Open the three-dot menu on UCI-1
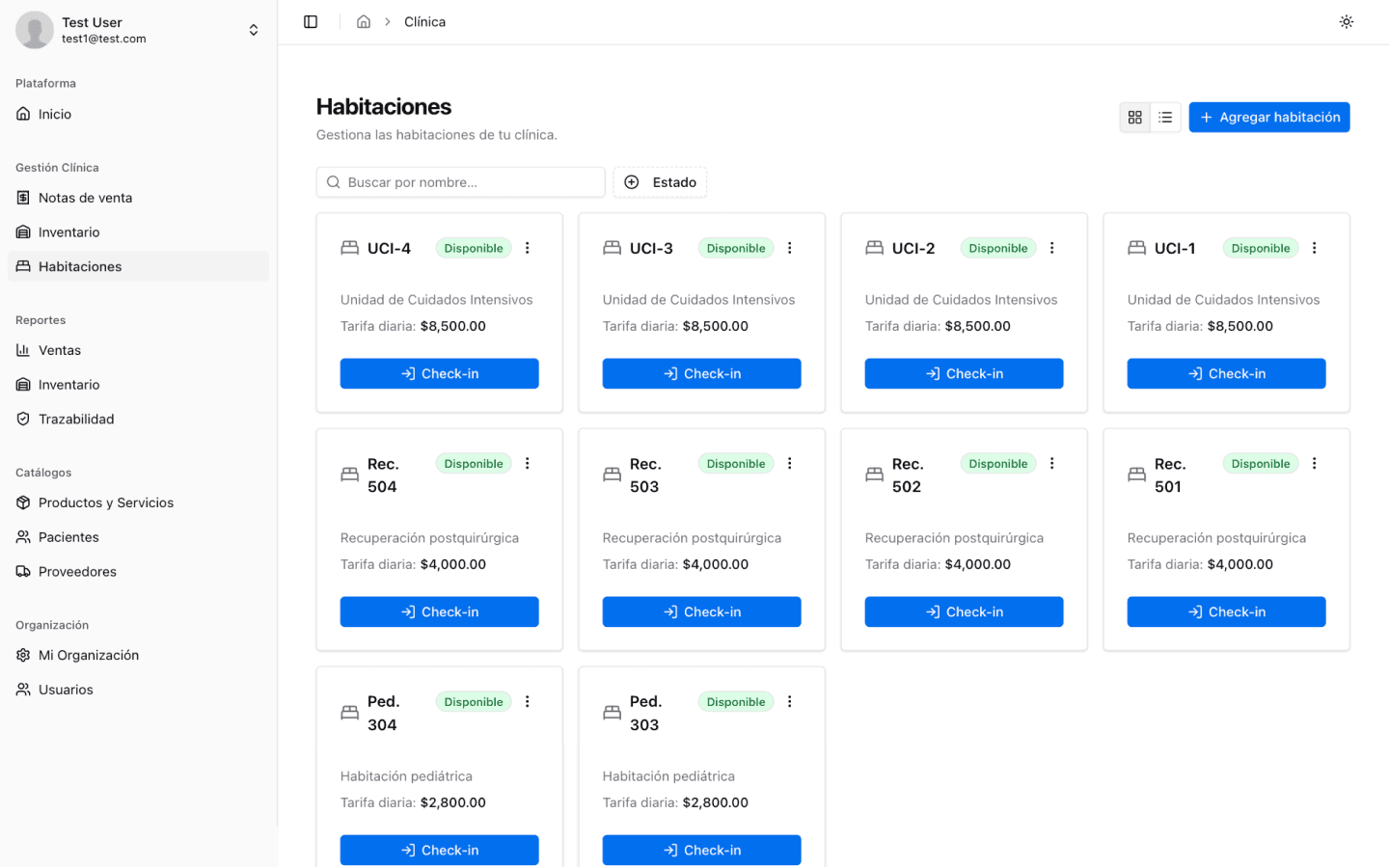The image size is (1389, 868). coord(1314,248)
